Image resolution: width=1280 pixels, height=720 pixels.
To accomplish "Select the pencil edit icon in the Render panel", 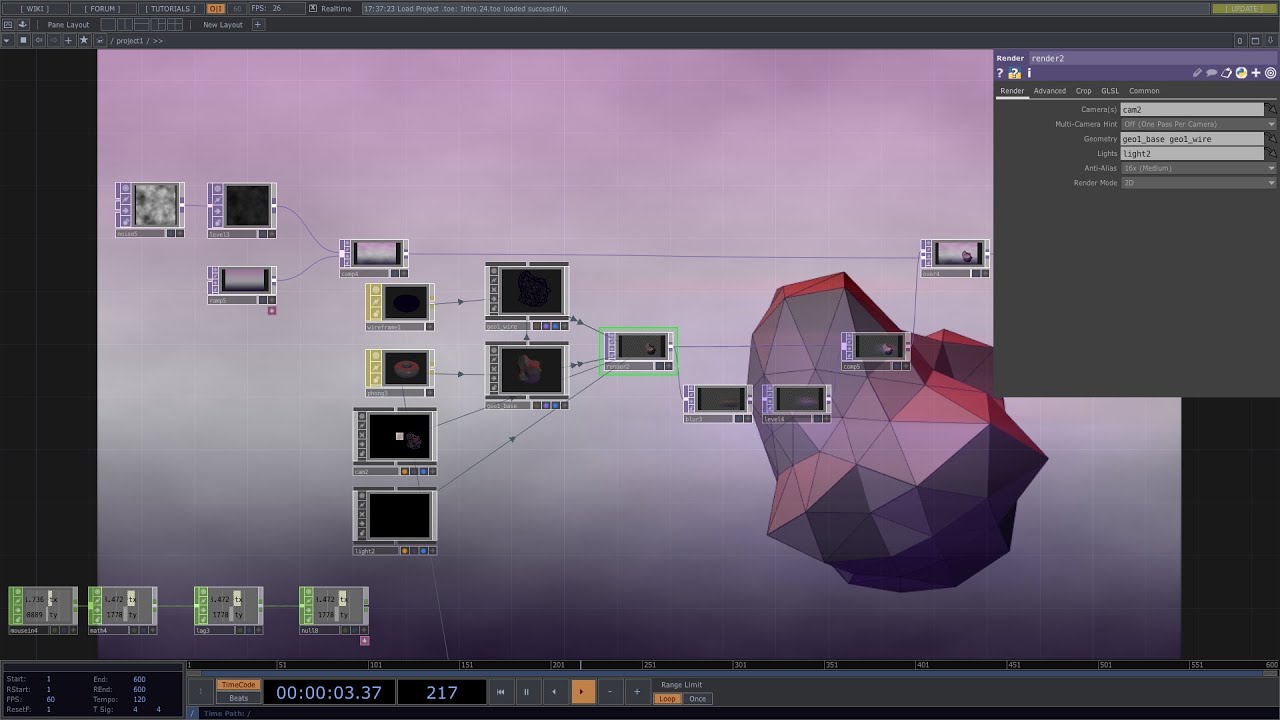I will 1197,73.
